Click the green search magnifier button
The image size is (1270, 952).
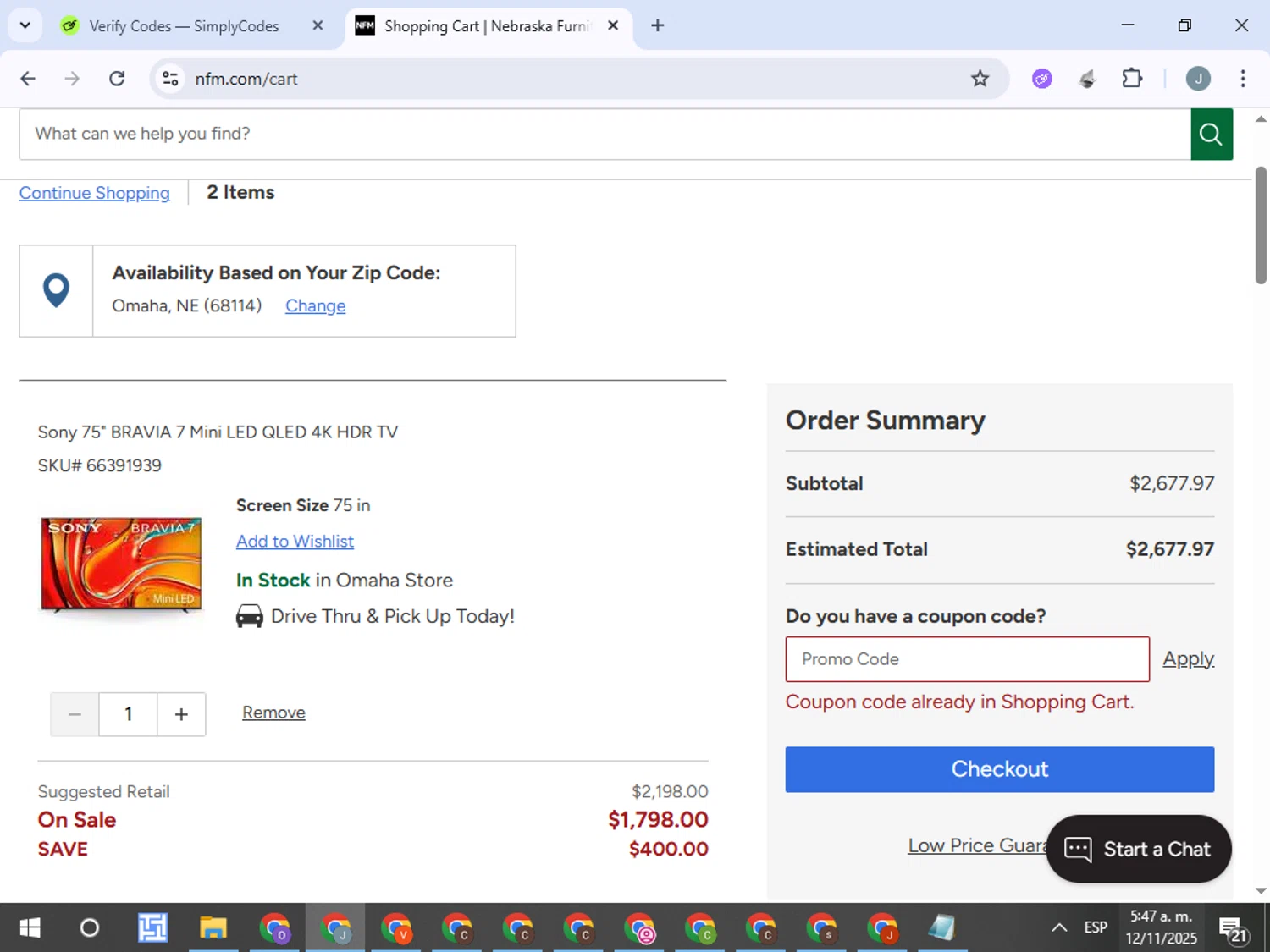pyautogui.click(x=1212, y=134)
